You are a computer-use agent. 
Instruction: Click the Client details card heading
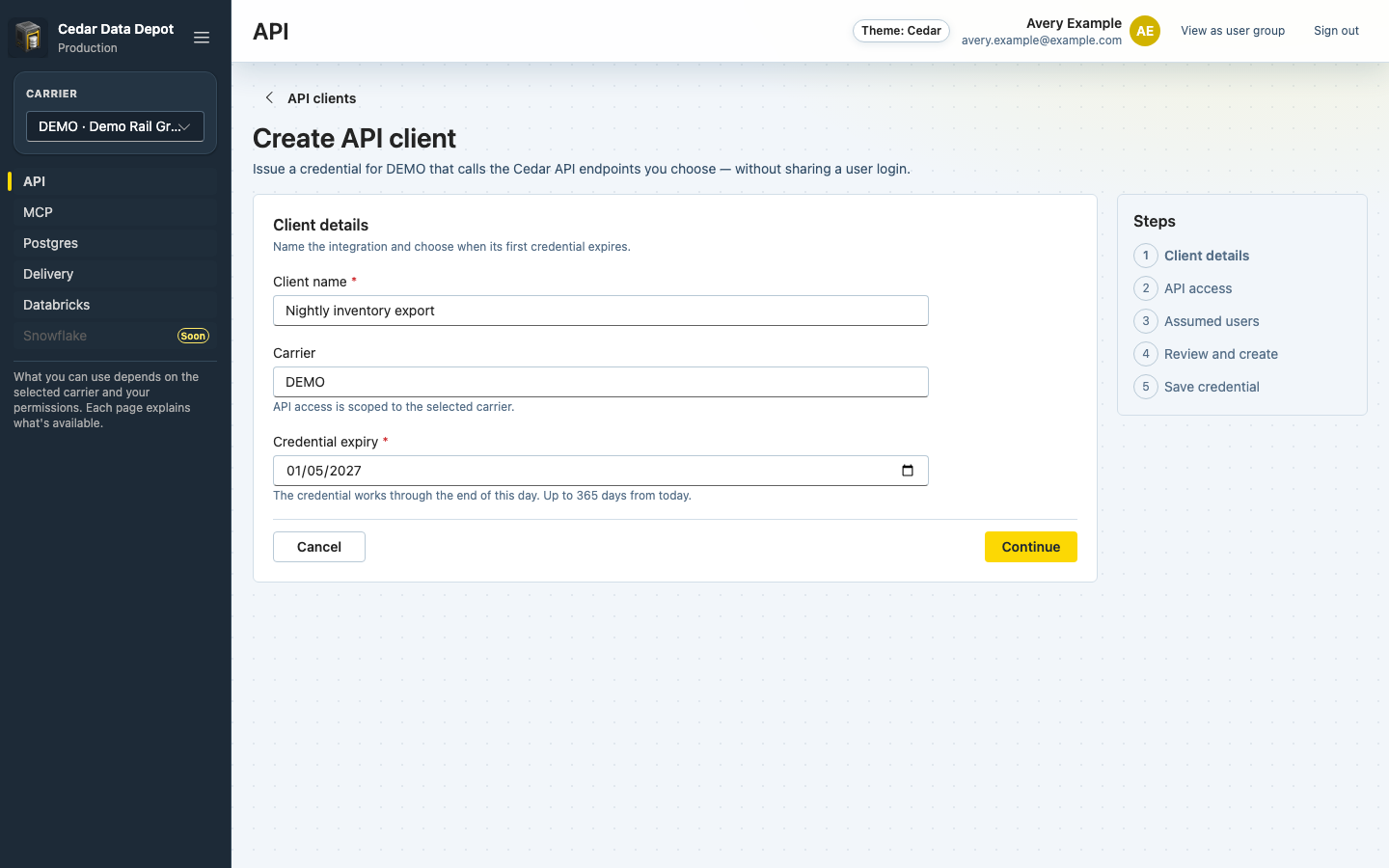coord(320,225)
